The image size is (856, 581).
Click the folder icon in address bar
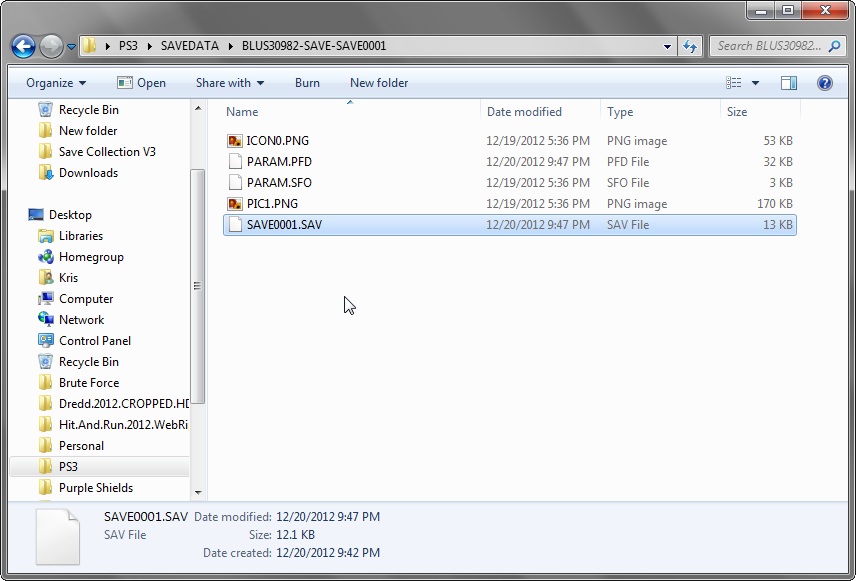pyautogui.click(x=90, y=46)
